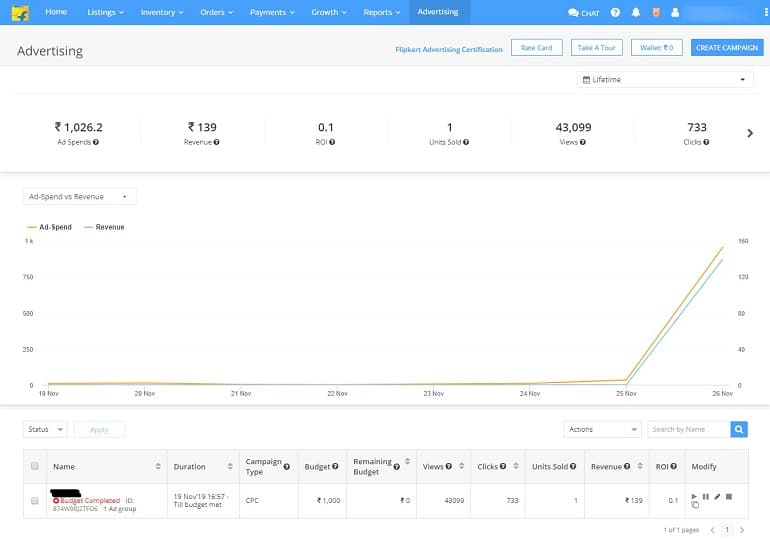The image size is (770, 539).
Task: Show info for Budget column header
Action: click(x=335, y=466)
